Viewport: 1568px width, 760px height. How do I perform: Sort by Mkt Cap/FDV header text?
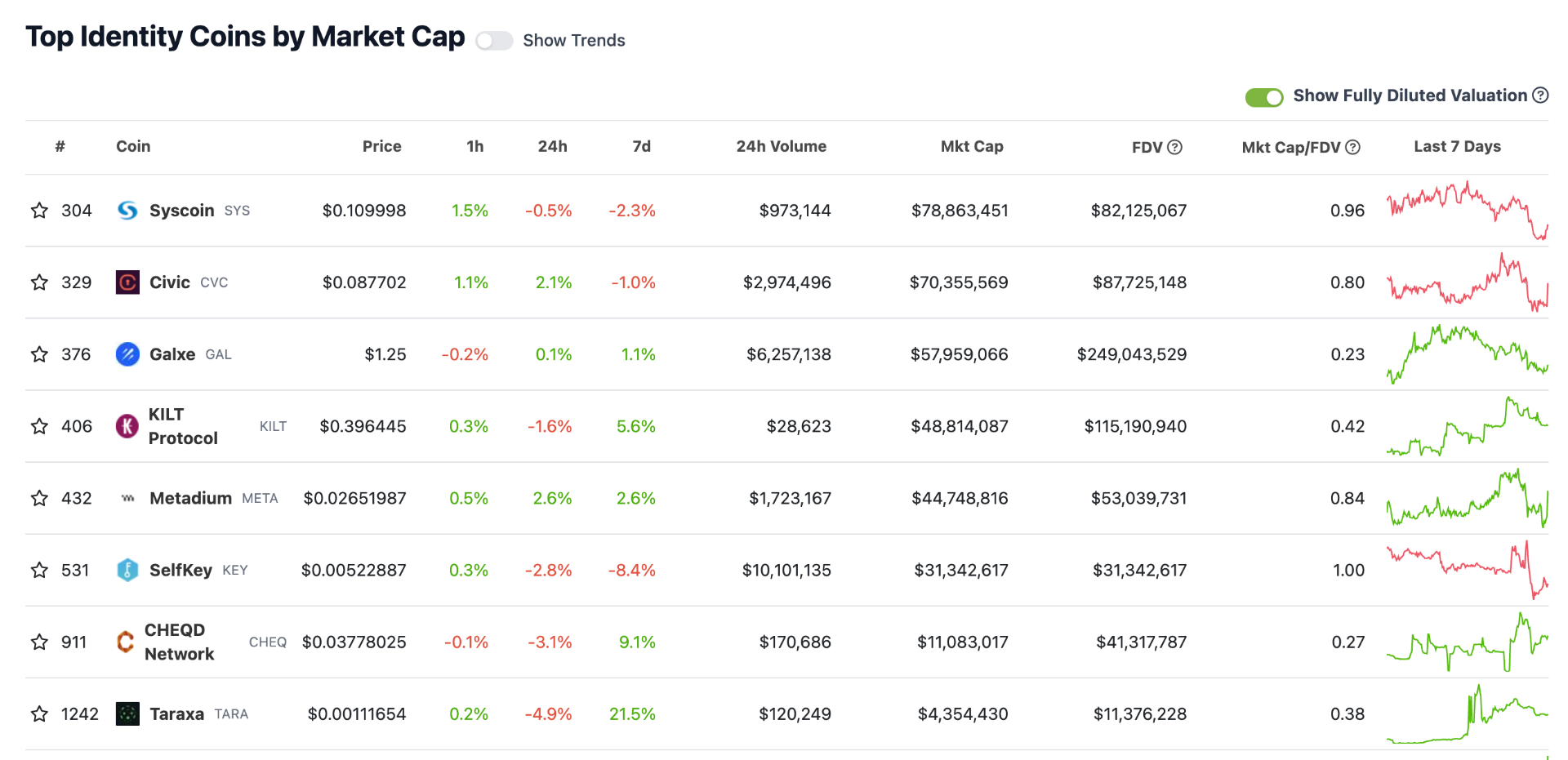point(1291,147)
